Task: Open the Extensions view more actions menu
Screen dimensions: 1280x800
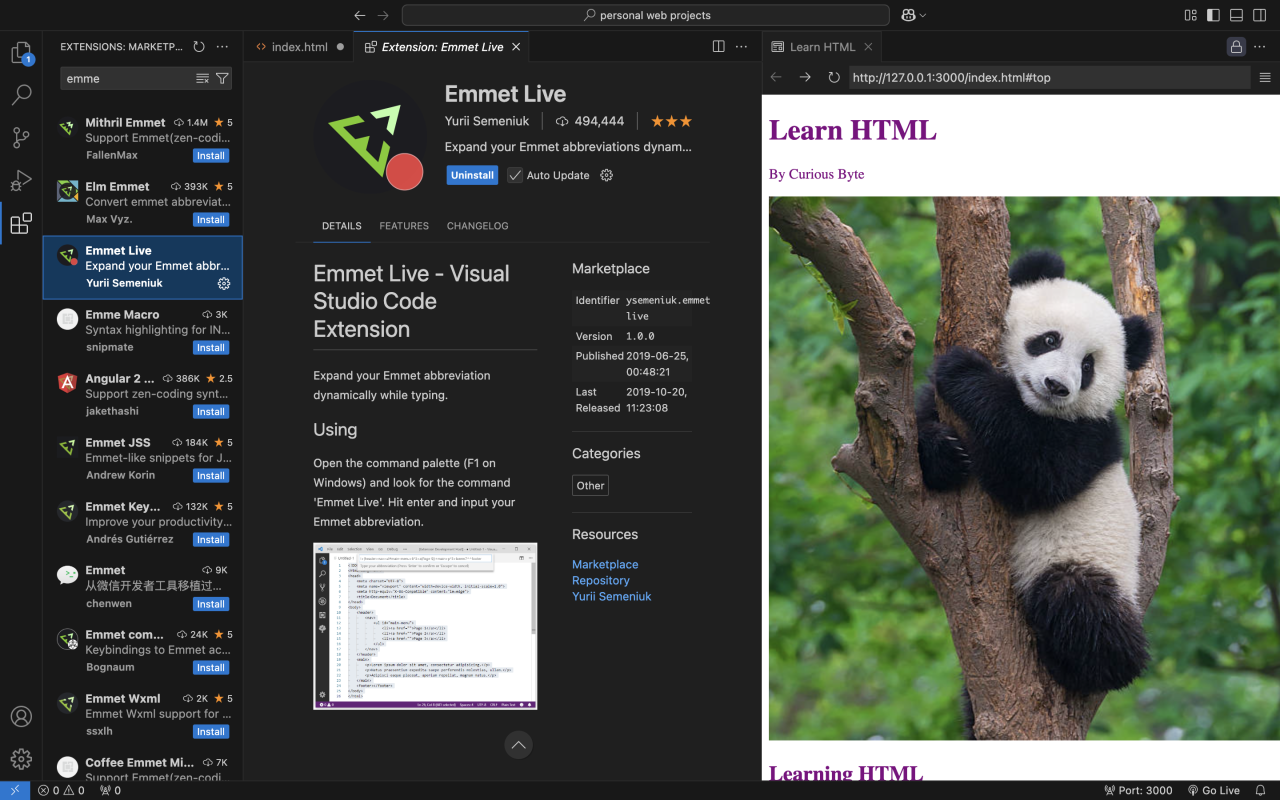Action: point(222,47)
